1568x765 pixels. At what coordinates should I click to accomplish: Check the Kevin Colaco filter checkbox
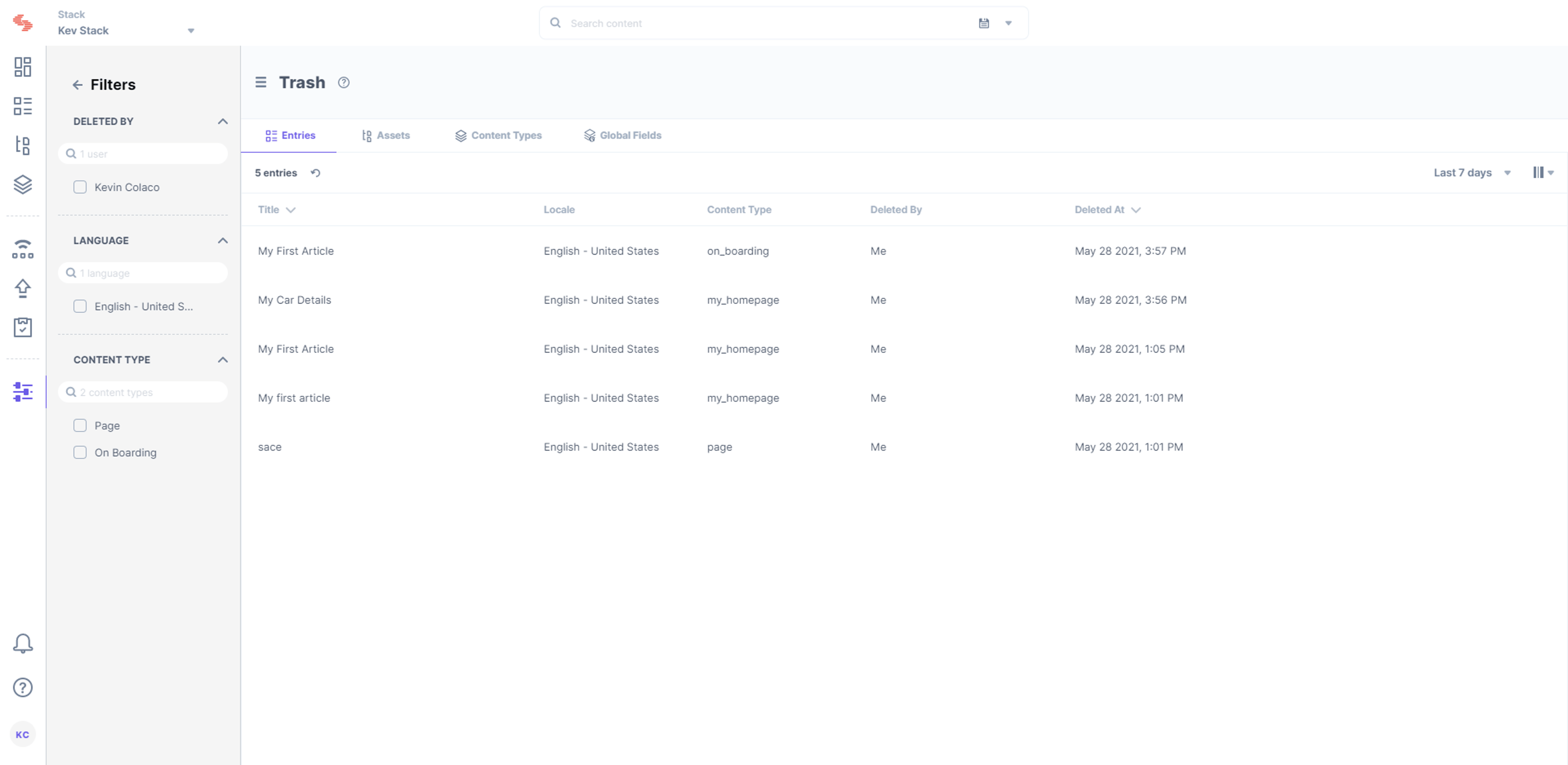pos(80,187)
